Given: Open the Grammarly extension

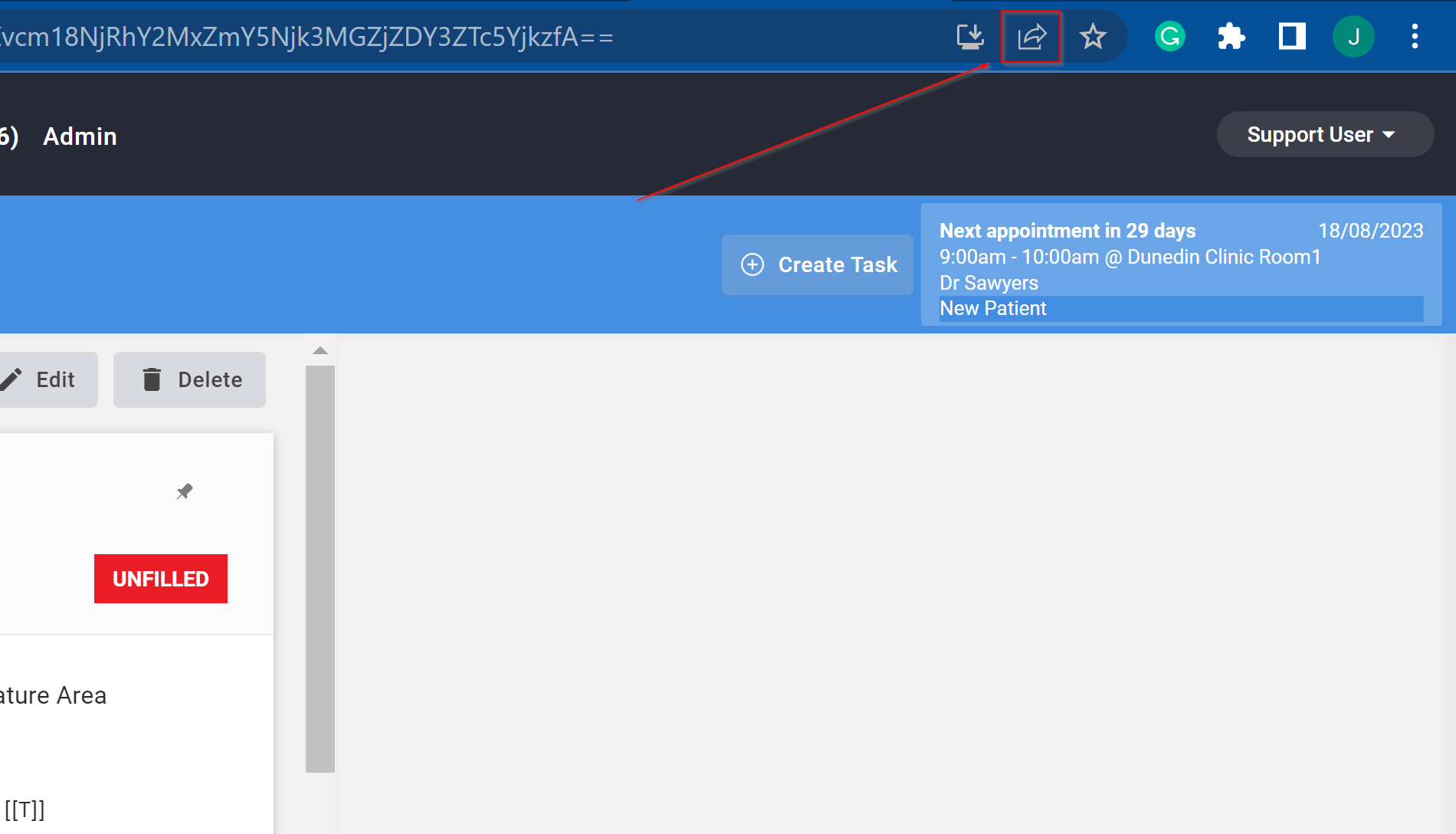Looking at the screenshot, I should 1169,36.
